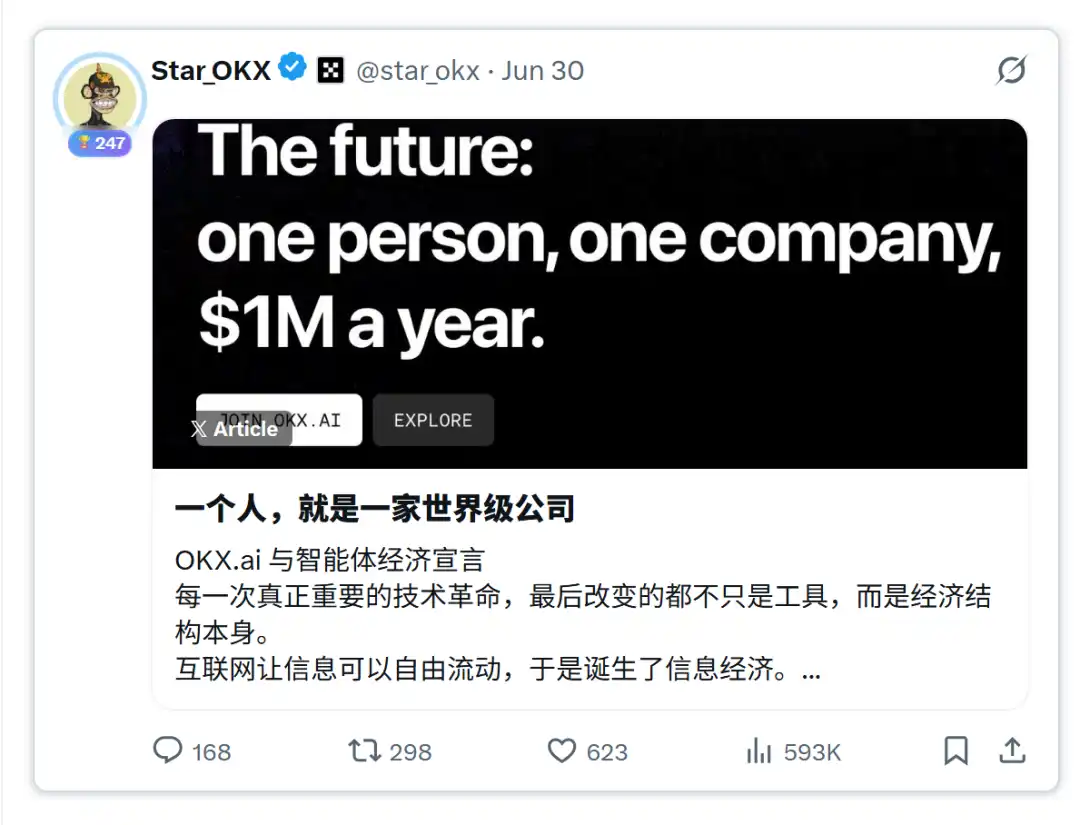This screenshot has height=825, width=1080.
Task: Bookmark this post
Action: pos(956,751)
